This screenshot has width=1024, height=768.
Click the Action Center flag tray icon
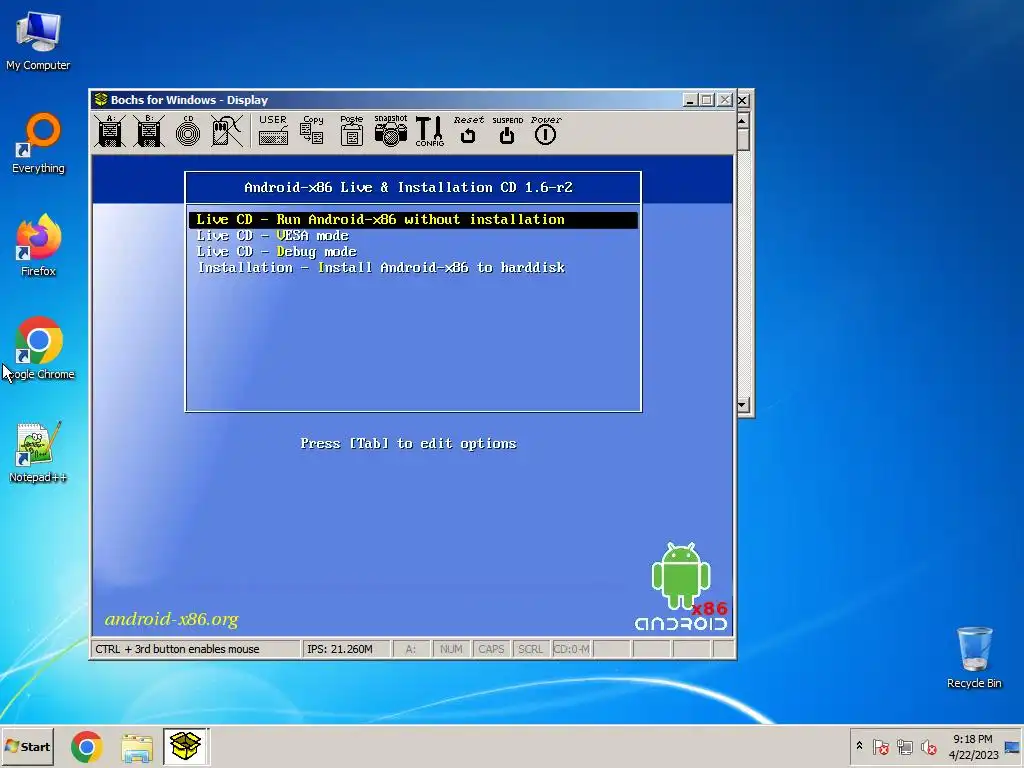(880, 746)
